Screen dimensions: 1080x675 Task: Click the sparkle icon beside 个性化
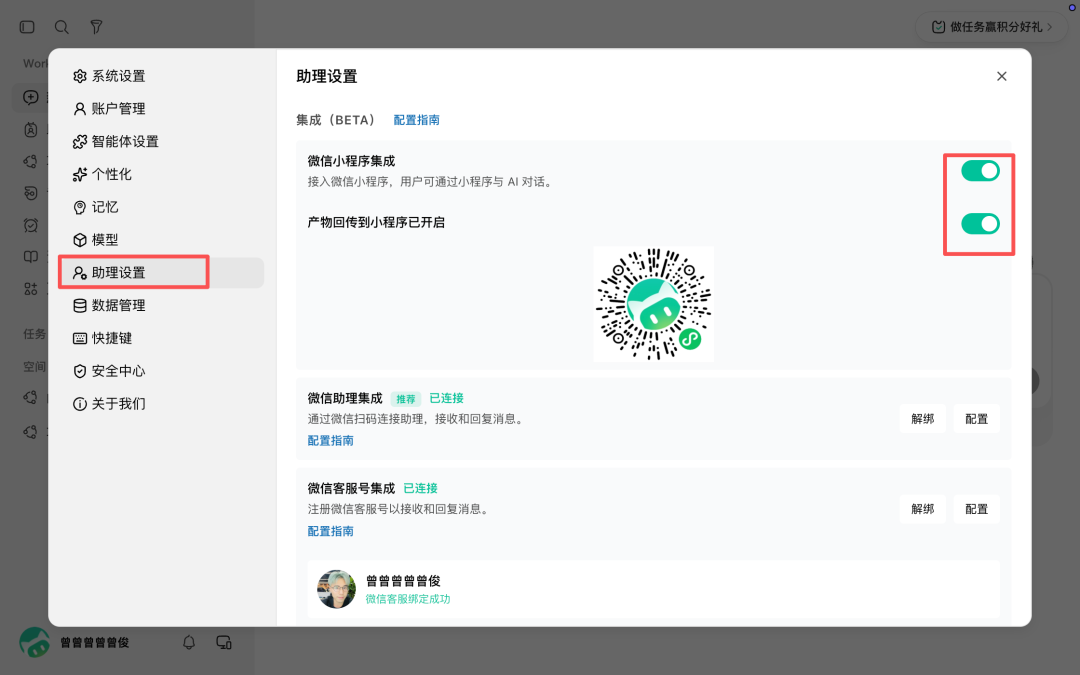click(80, 174)
